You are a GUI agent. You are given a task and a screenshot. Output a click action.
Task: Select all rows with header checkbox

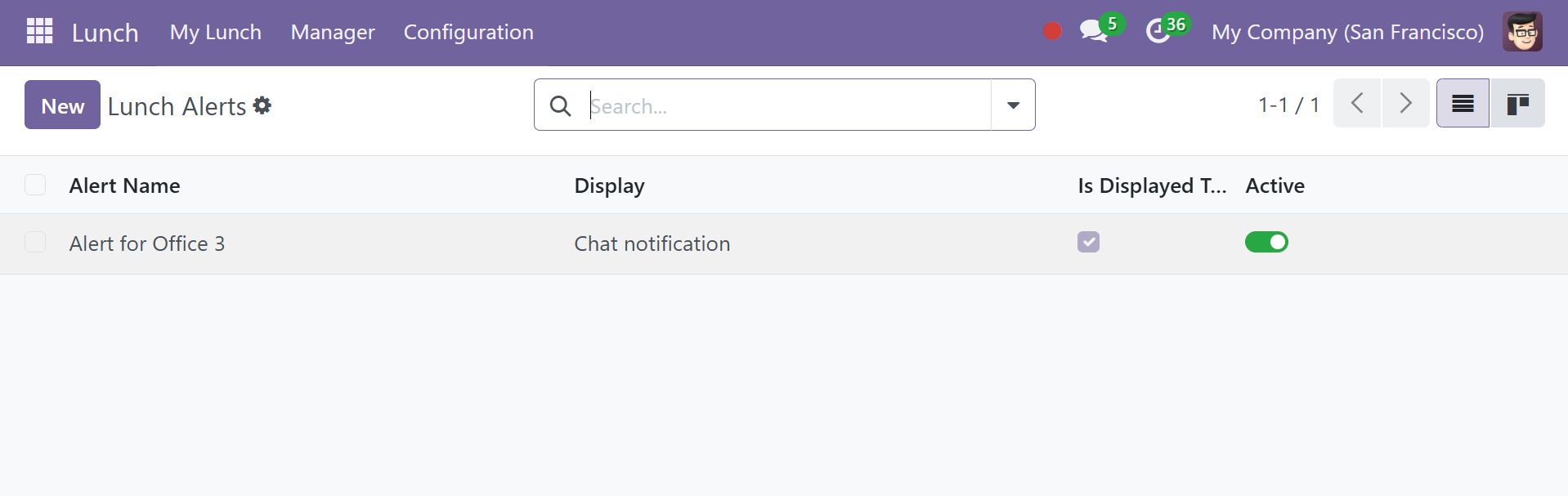(35, 185)
